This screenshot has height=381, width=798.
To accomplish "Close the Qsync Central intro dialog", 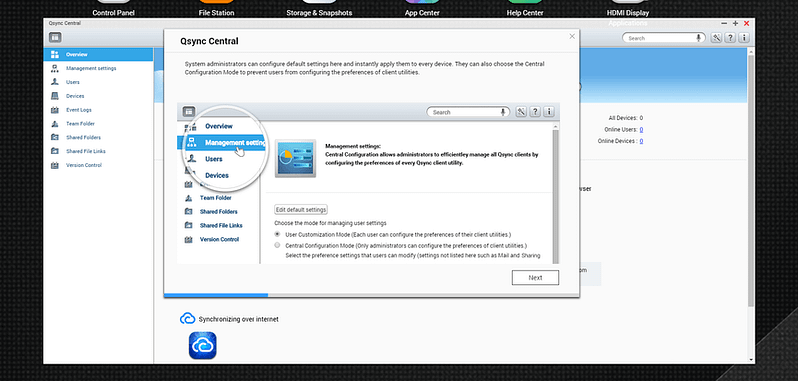I will tap(572, 36).
